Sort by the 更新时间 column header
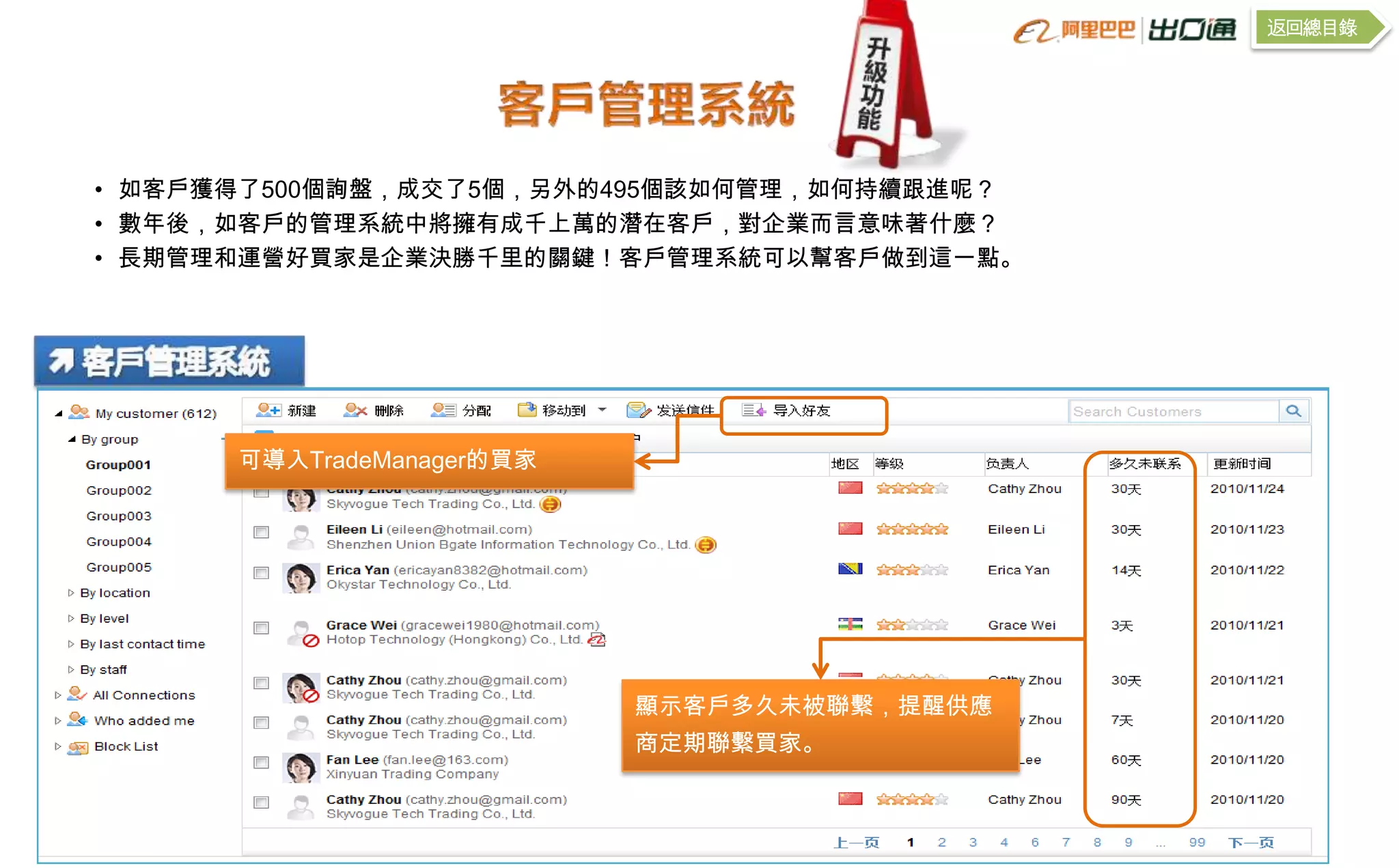Viewport: 1399px width, 868px height. (x=1242, y=464)
